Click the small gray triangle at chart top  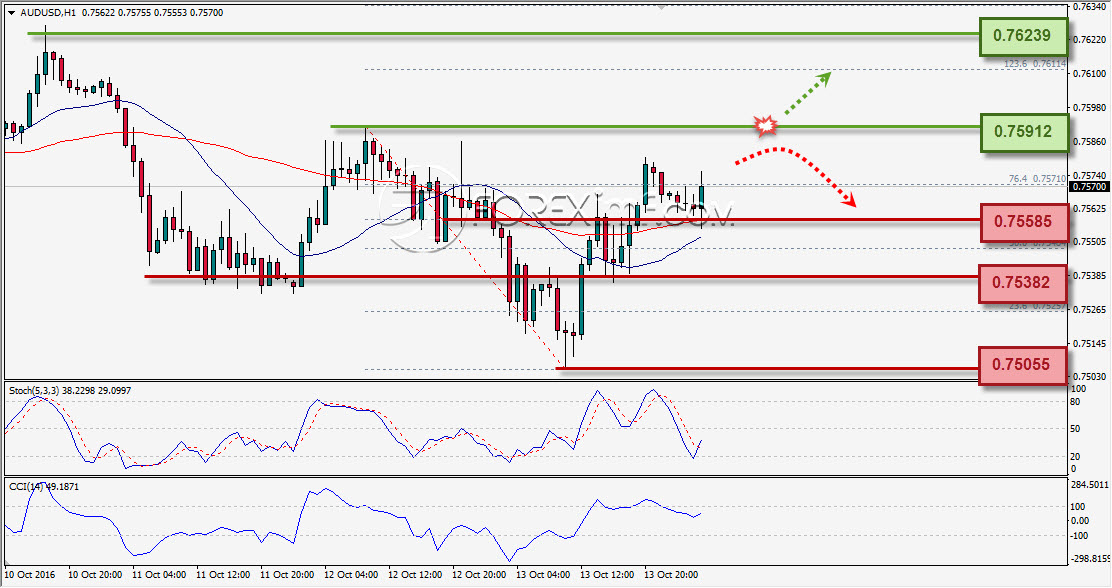click(661, 7)
